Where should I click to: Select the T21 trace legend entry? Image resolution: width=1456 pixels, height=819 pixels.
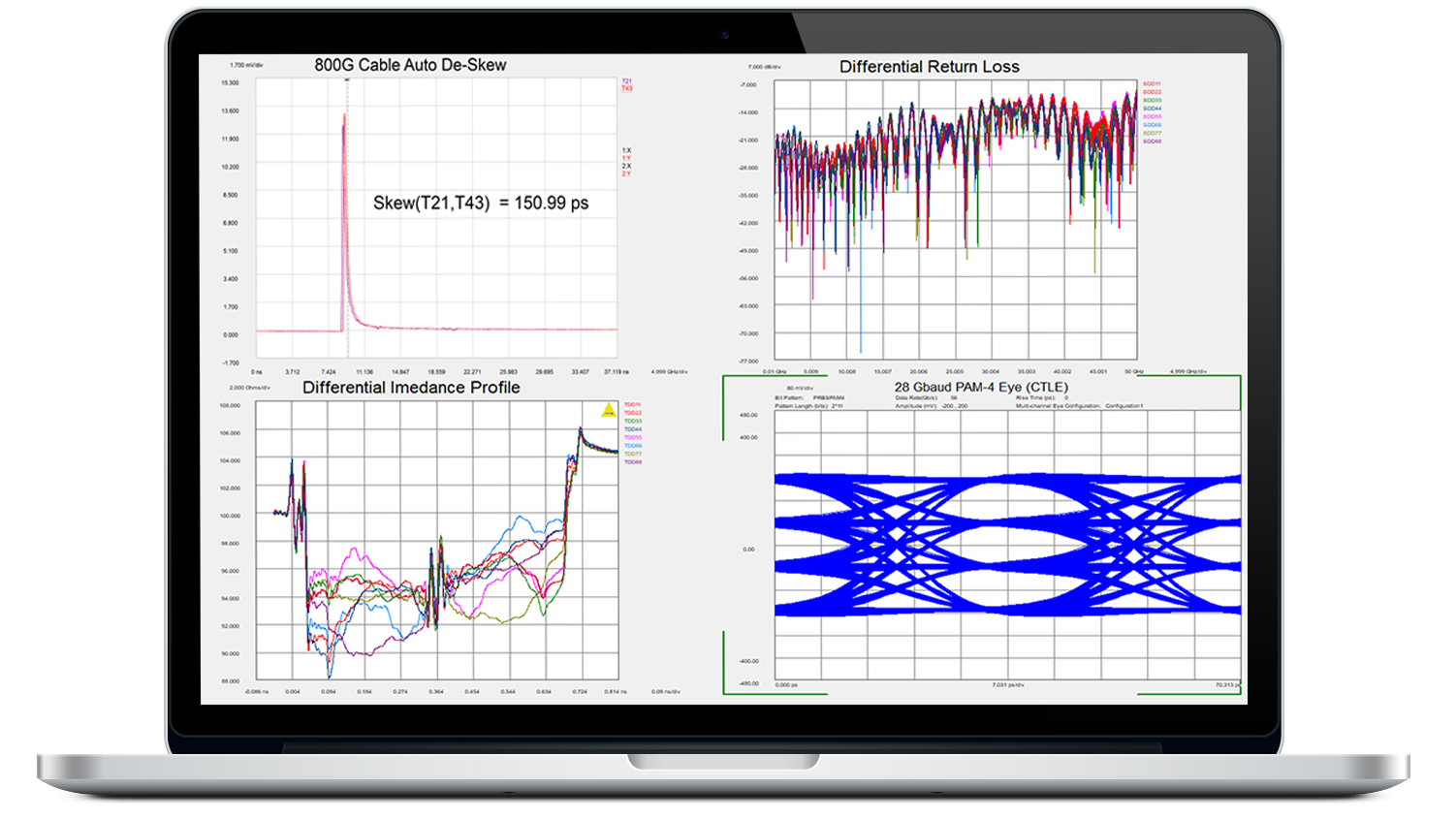626,80
